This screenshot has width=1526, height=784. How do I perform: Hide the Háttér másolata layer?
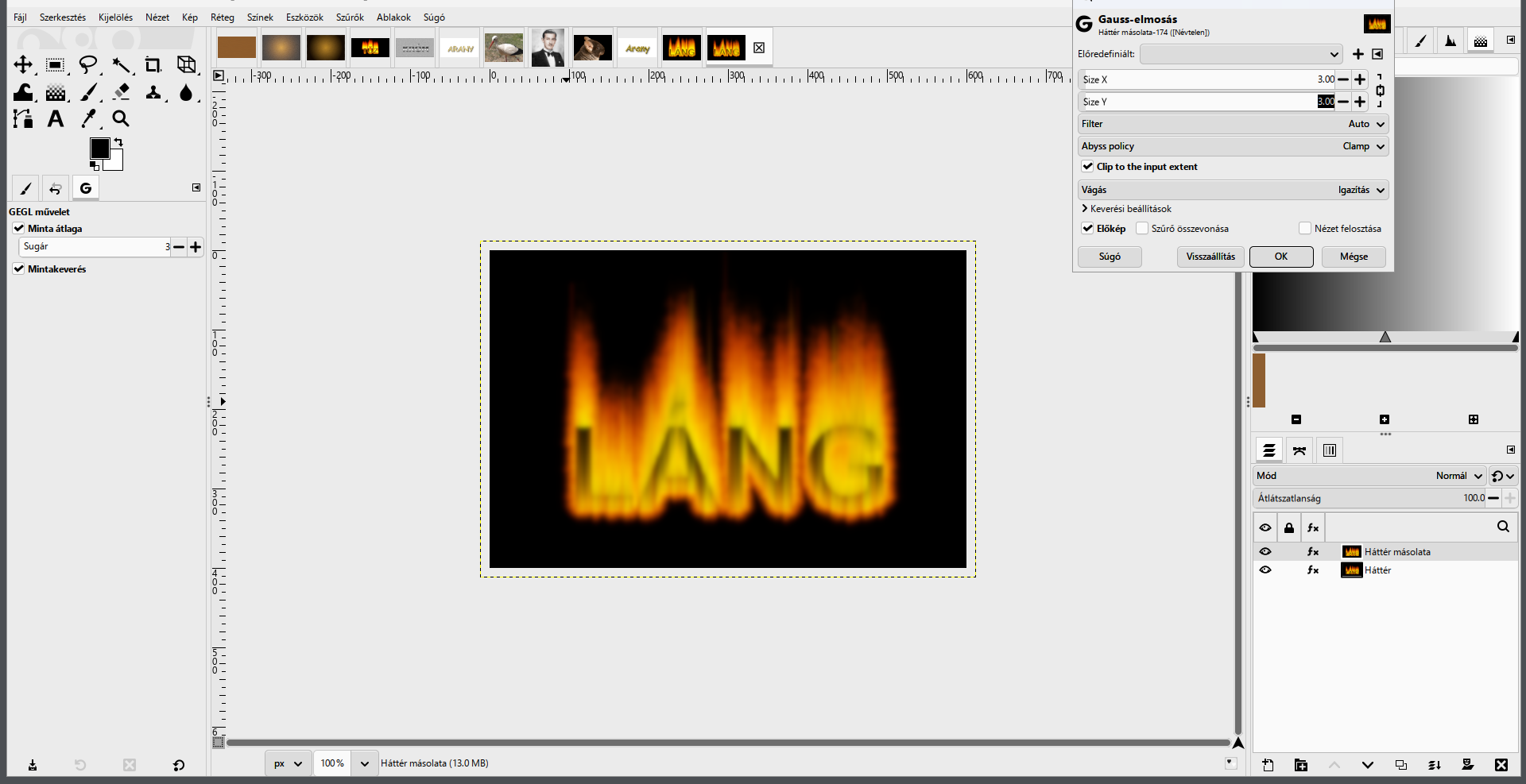1265,551
